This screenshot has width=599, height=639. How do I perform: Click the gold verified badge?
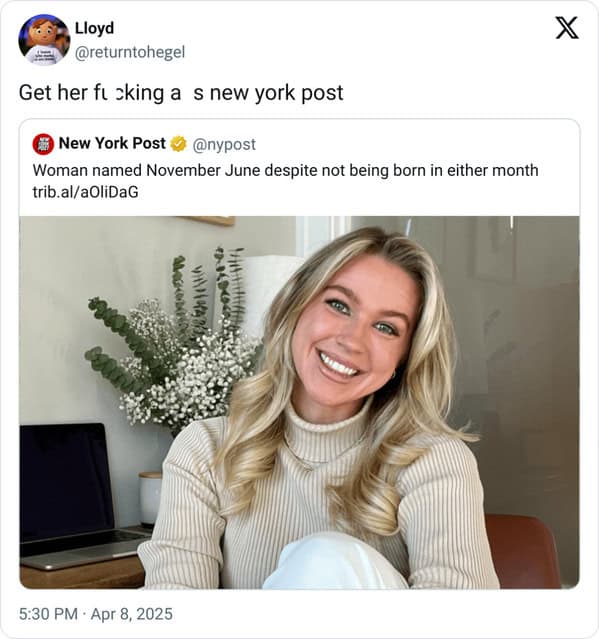click(178, 144)
